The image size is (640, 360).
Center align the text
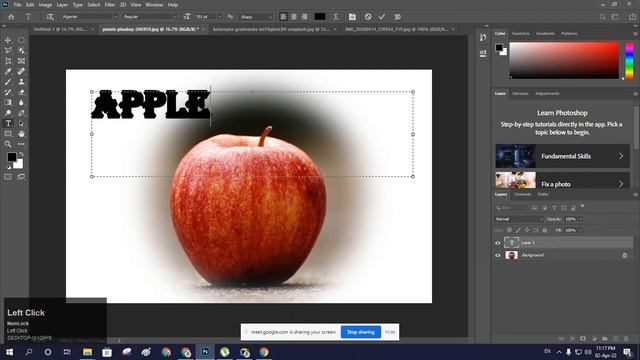(294, 17)
